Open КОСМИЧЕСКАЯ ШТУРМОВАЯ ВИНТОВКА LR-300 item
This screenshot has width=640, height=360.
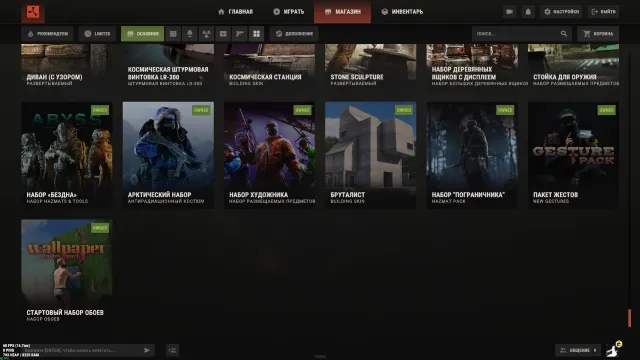pos(168,67)
